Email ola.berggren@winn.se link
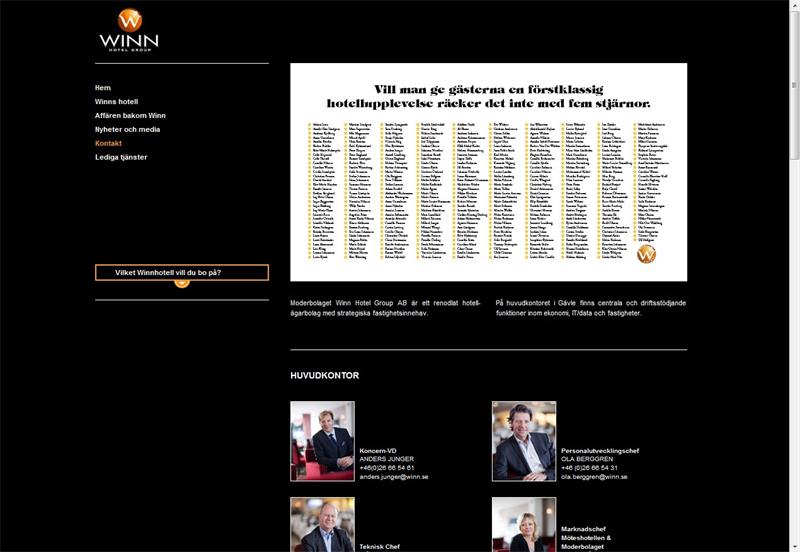The height and width of the screenshot is (552, 800). pos(594,477)
